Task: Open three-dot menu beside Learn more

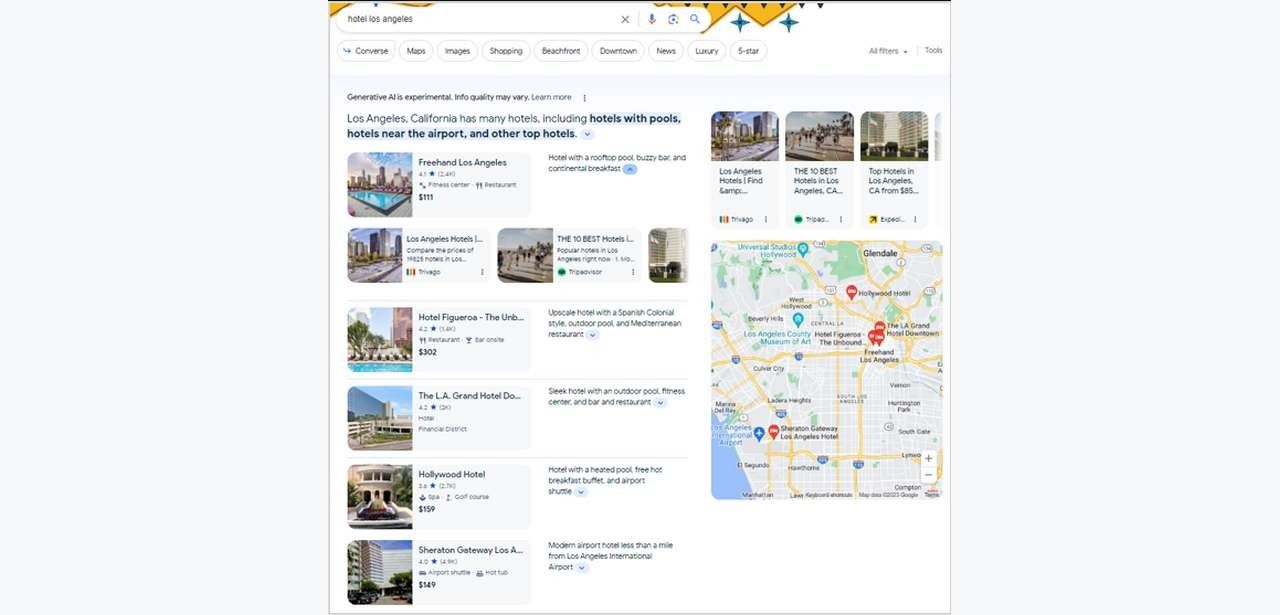Action: (585, 98)
